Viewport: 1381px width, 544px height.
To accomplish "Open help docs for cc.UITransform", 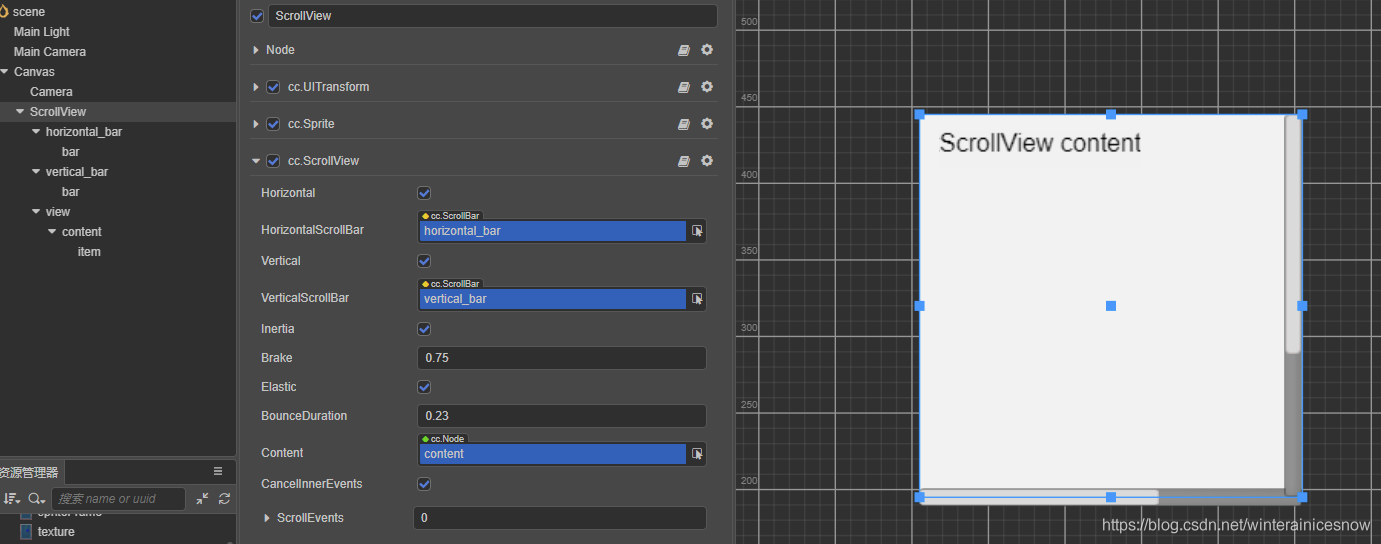I will pos(684,87).
